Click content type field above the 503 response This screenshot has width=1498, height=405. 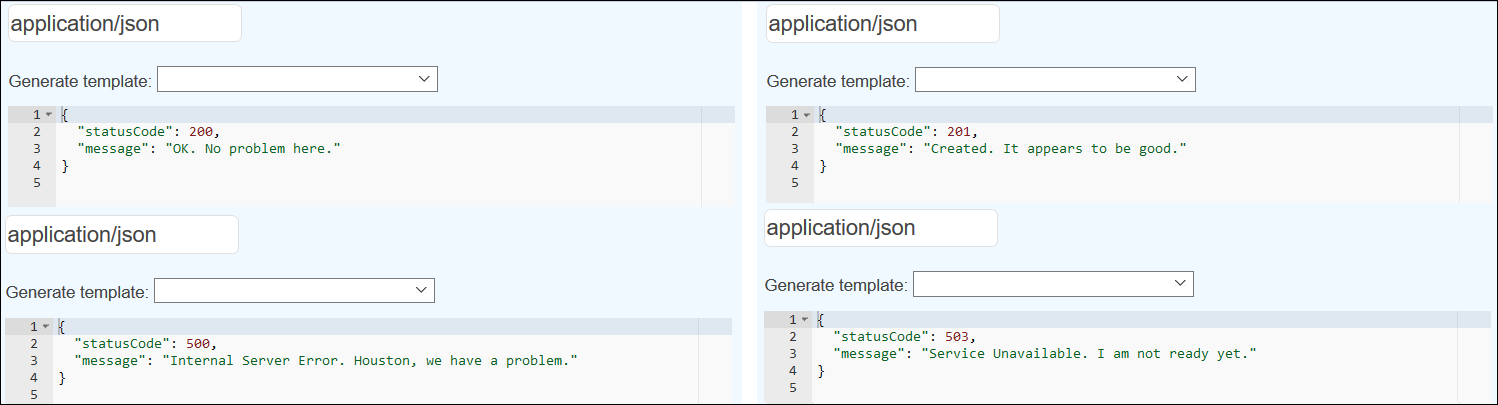(880, 228)
